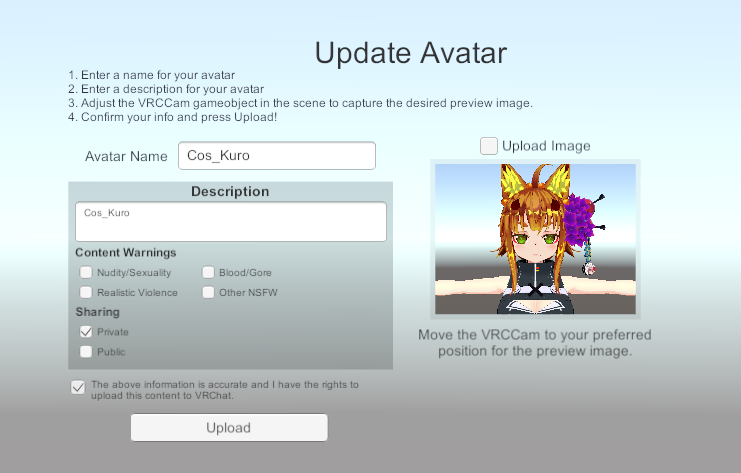Click the Content Warnings section label
Image resolution: width=741 pixels, height=473 pixels.
pos(126,252)
